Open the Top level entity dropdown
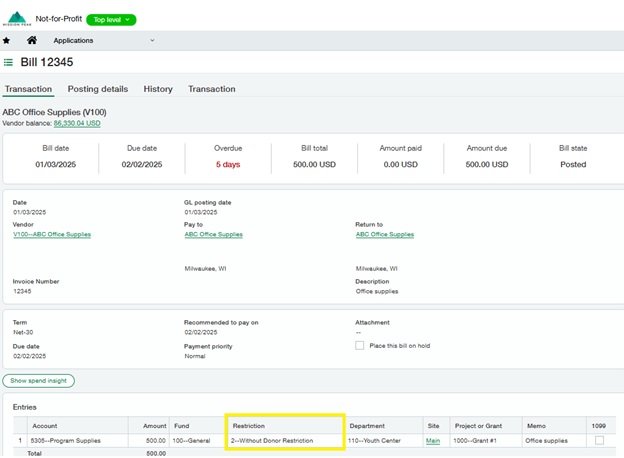624x458 pixels. point(111,19)
